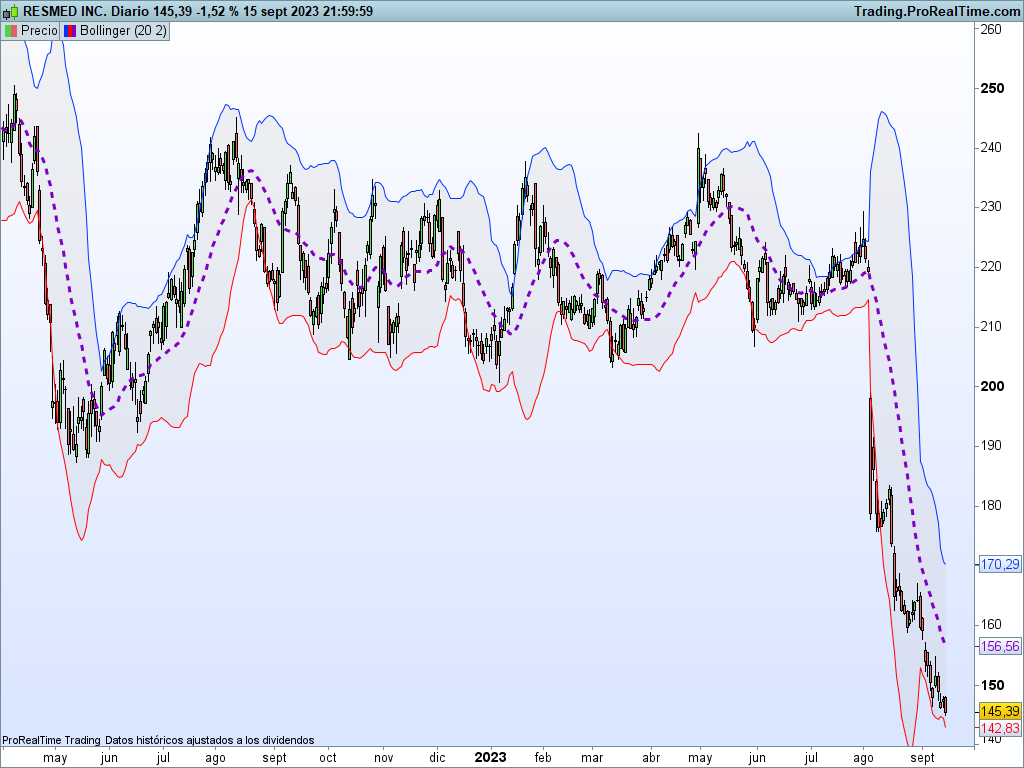Click the 'sept' 2023 month label at chart end
The height and width of the screenshot is (768, 1024).
click(922, 758)
